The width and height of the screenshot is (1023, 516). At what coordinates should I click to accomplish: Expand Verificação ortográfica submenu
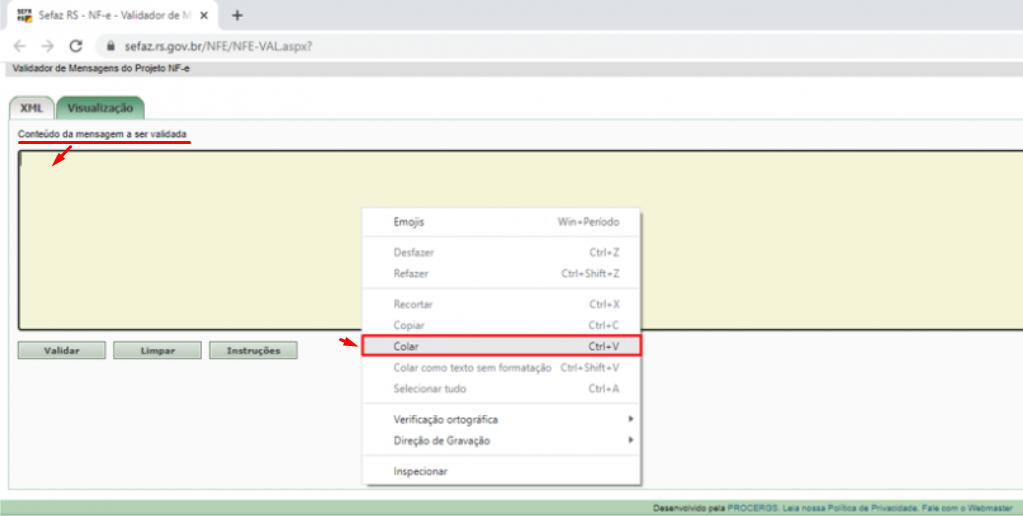click(x=500, y=419)
